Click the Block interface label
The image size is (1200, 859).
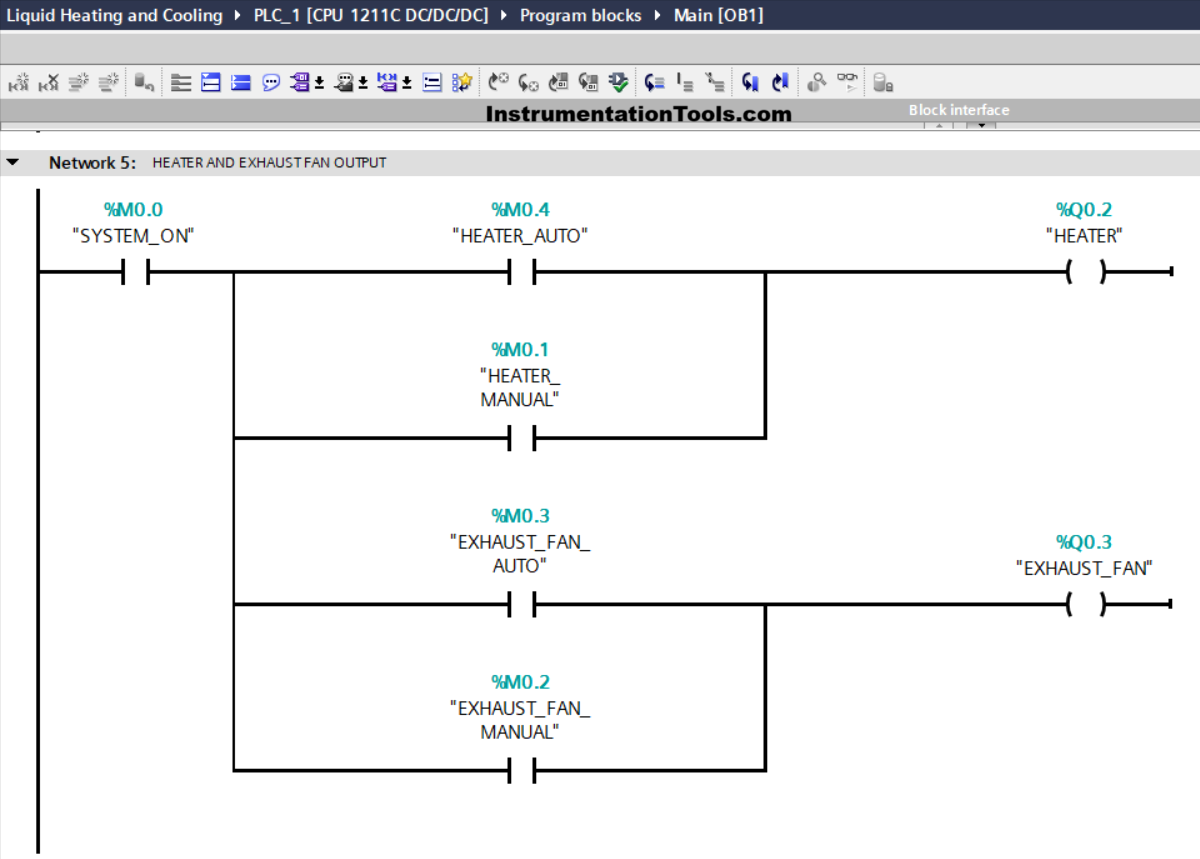(959, 110)
